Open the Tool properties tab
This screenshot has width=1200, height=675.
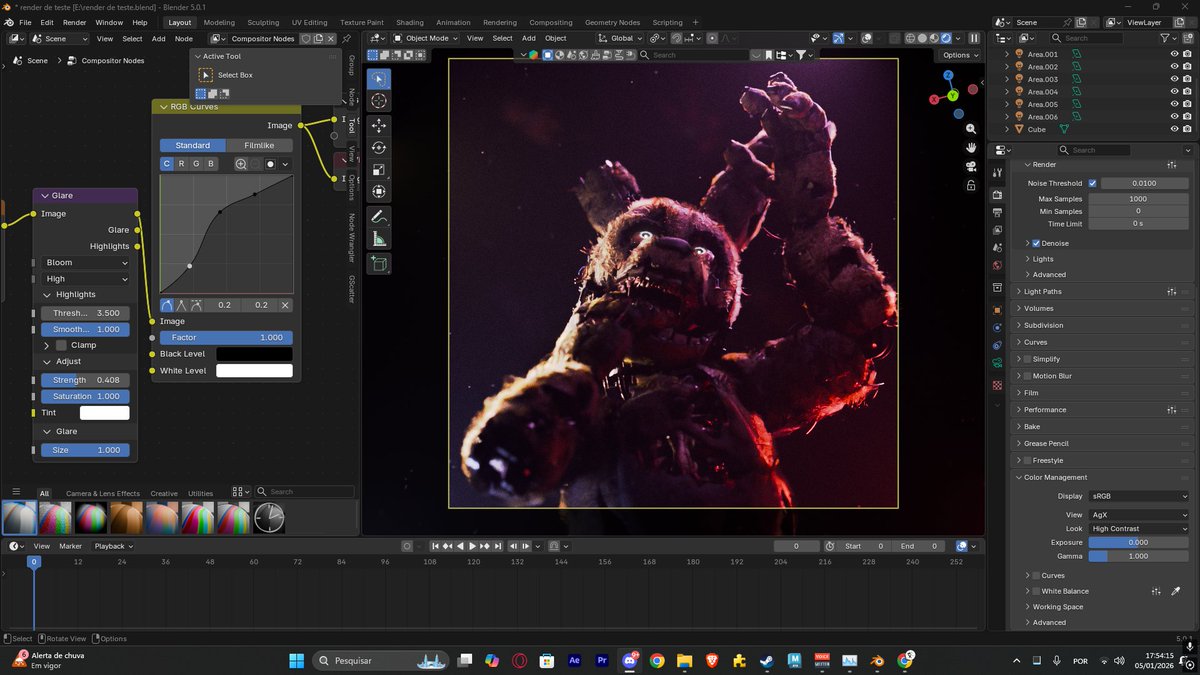coord(997,173)
